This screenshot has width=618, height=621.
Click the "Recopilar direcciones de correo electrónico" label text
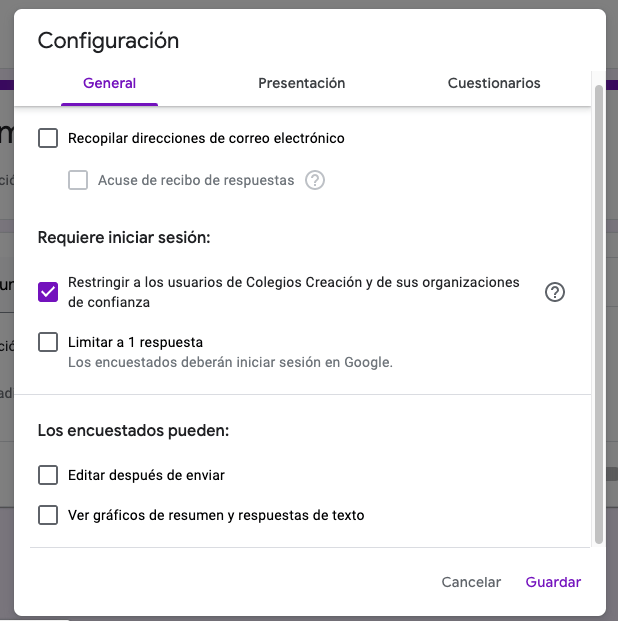click(206, 138)
